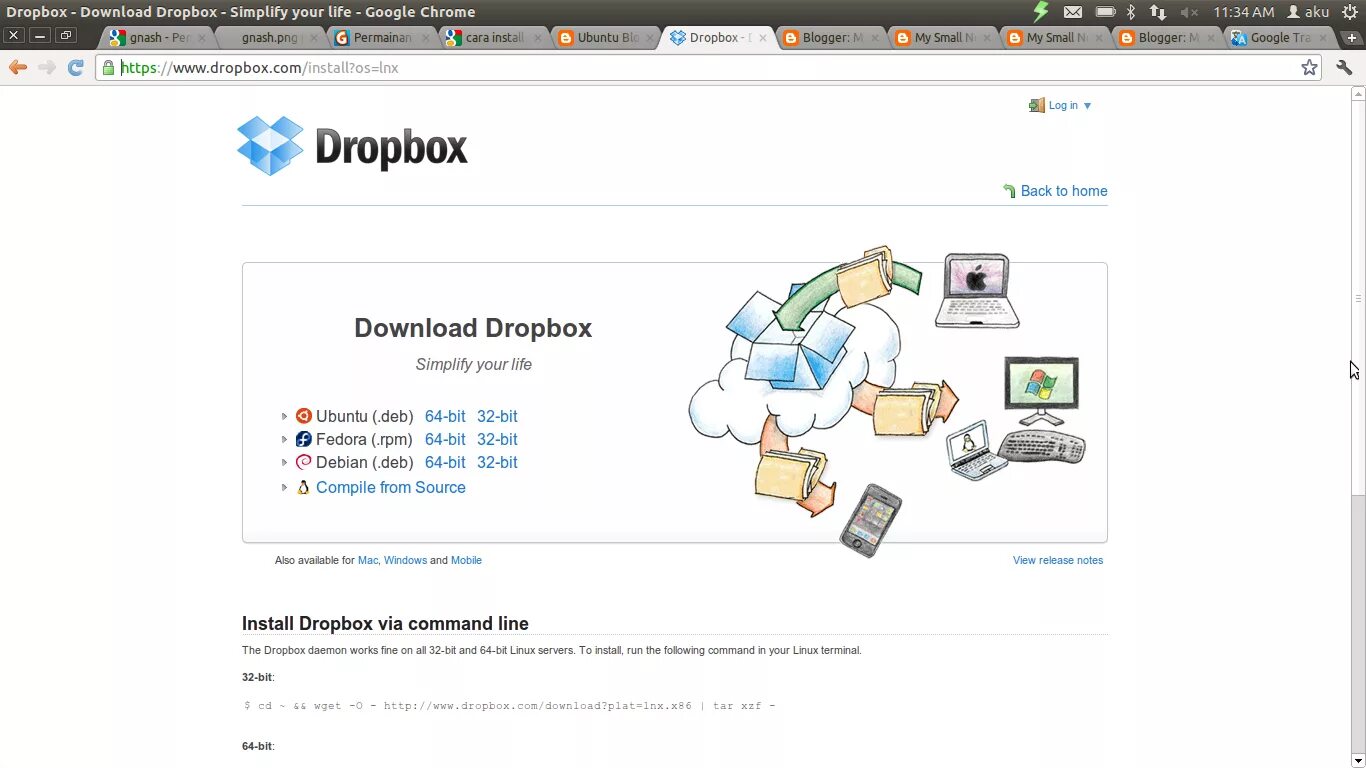This screenshot has height=768, width=1366.
Task: Open the power status lightning indicator
Action: (1041, 12)
